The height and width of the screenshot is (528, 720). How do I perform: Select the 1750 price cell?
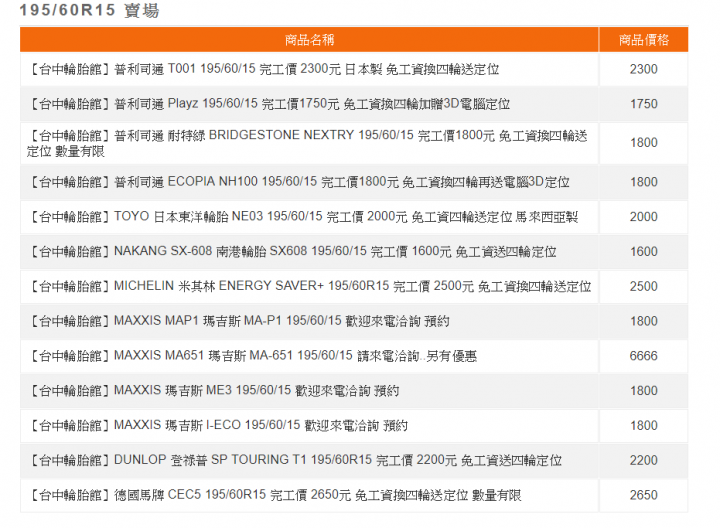coord(644,104)
